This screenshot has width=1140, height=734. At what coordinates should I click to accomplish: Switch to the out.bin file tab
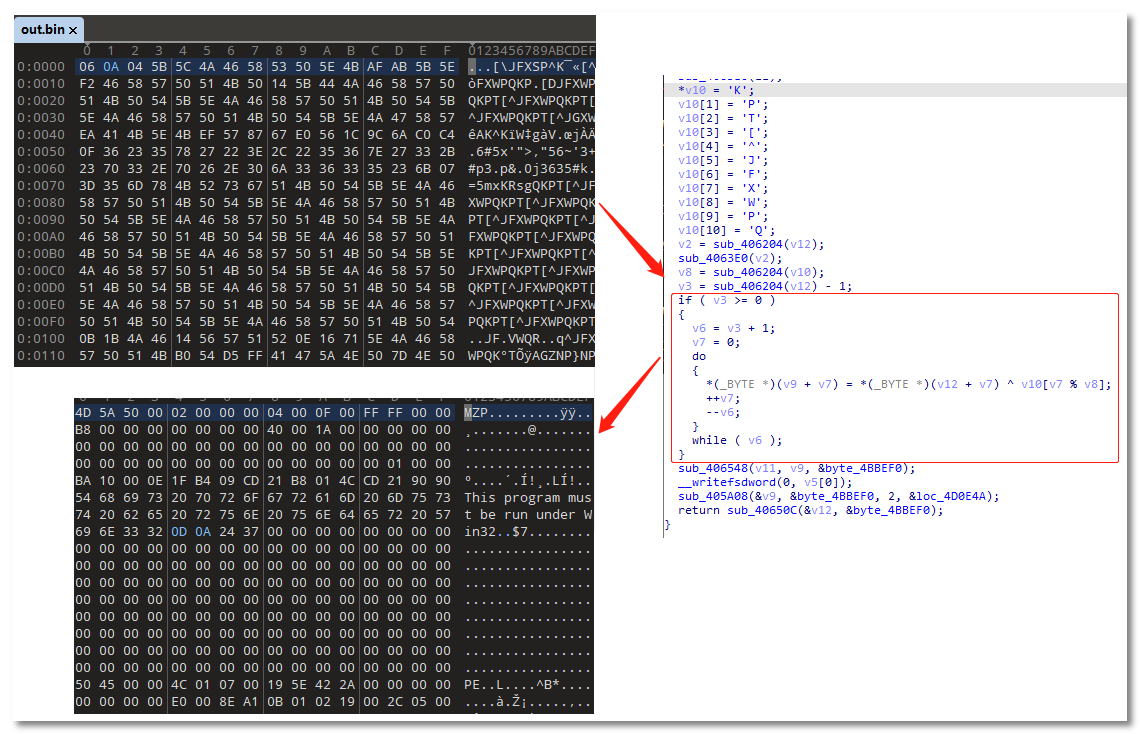pos(42,30)
